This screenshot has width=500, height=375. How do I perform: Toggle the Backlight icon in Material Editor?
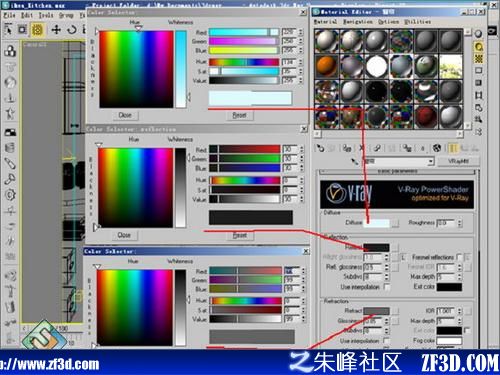pyautogui.click(x=479, y=47)
